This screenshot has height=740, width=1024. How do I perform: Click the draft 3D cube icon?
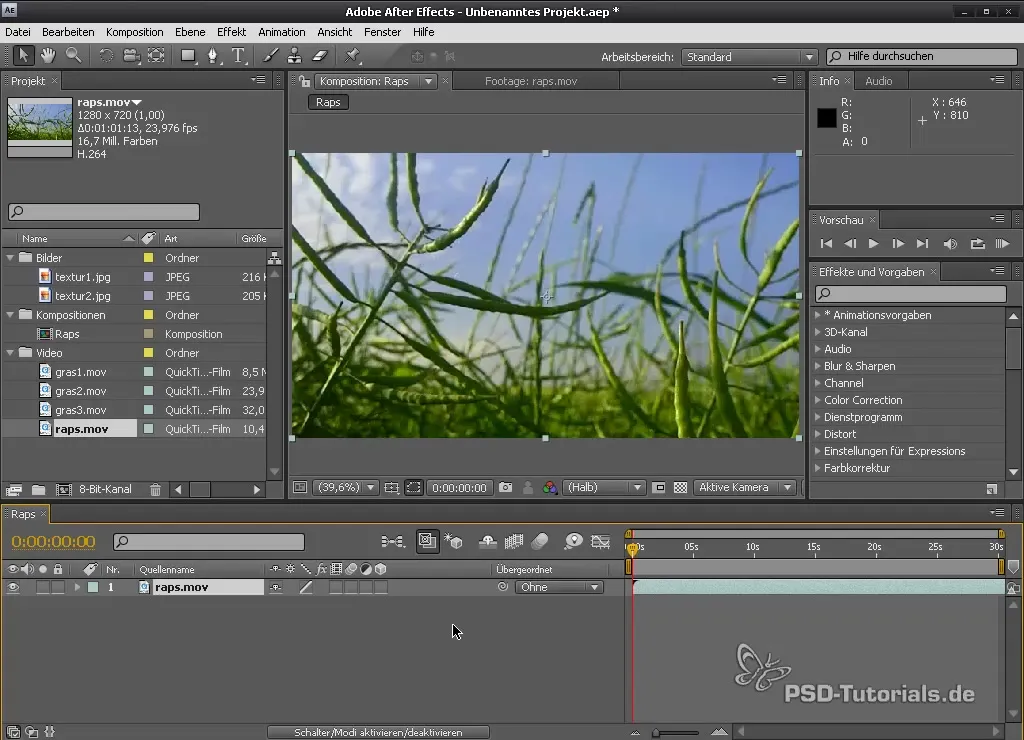[x=453, y=541]
